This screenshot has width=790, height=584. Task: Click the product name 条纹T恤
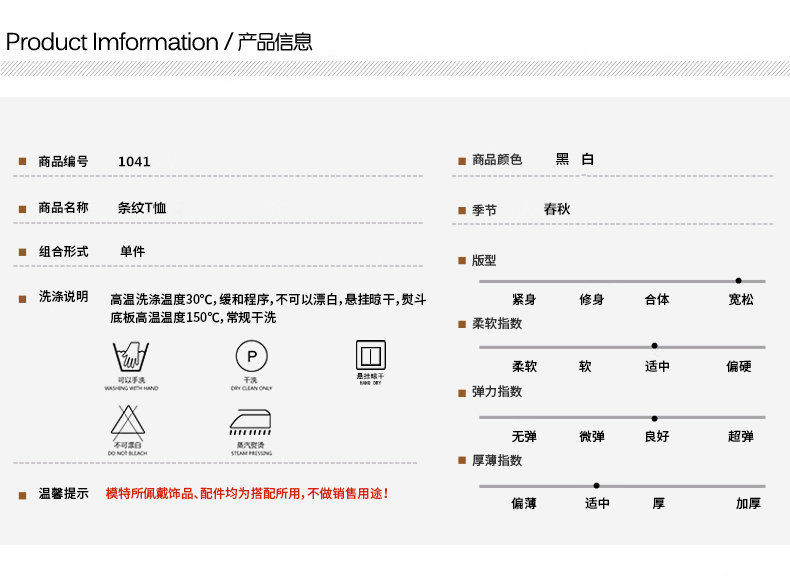coord(142,208)
